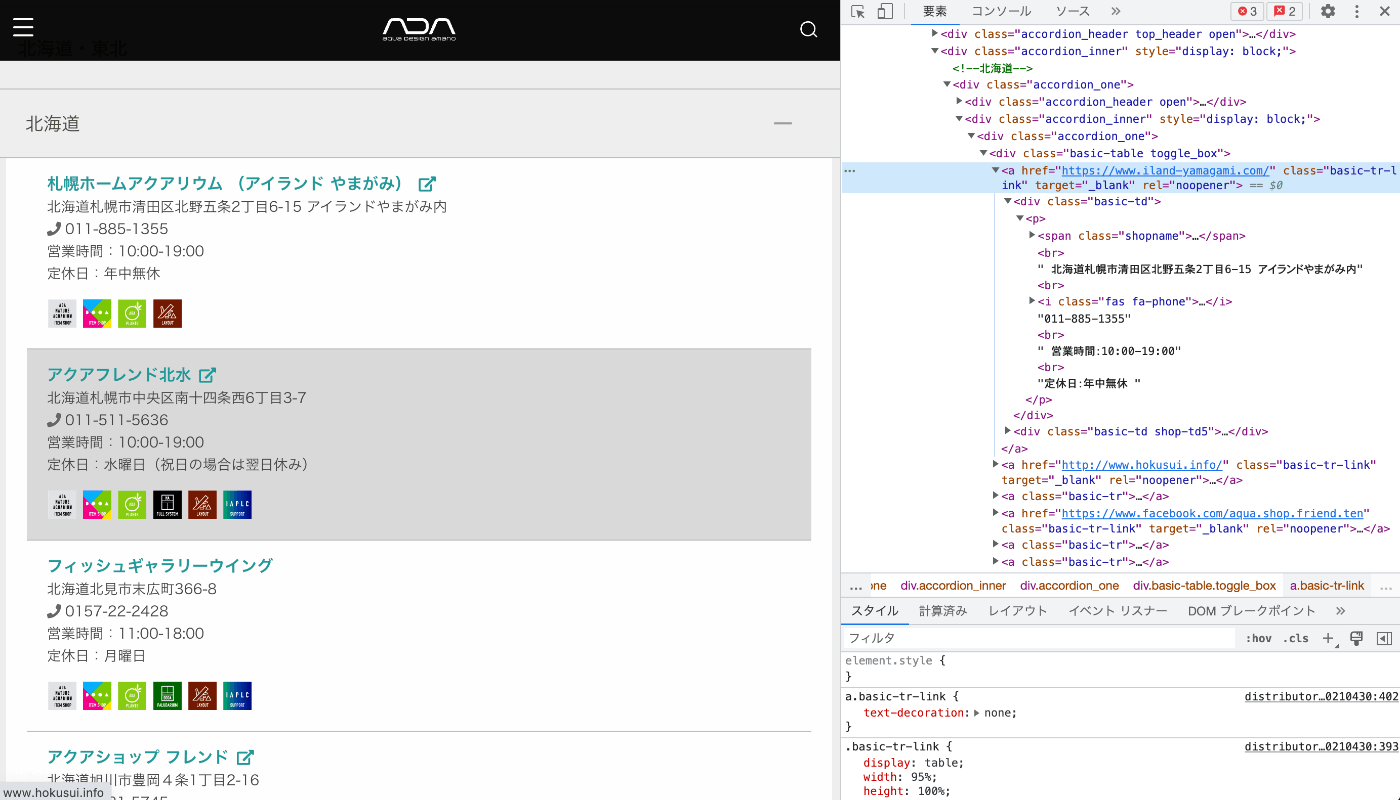1400x800 pixels.
Task: Expand the hokusui.info anchor node
Action: 995,464
